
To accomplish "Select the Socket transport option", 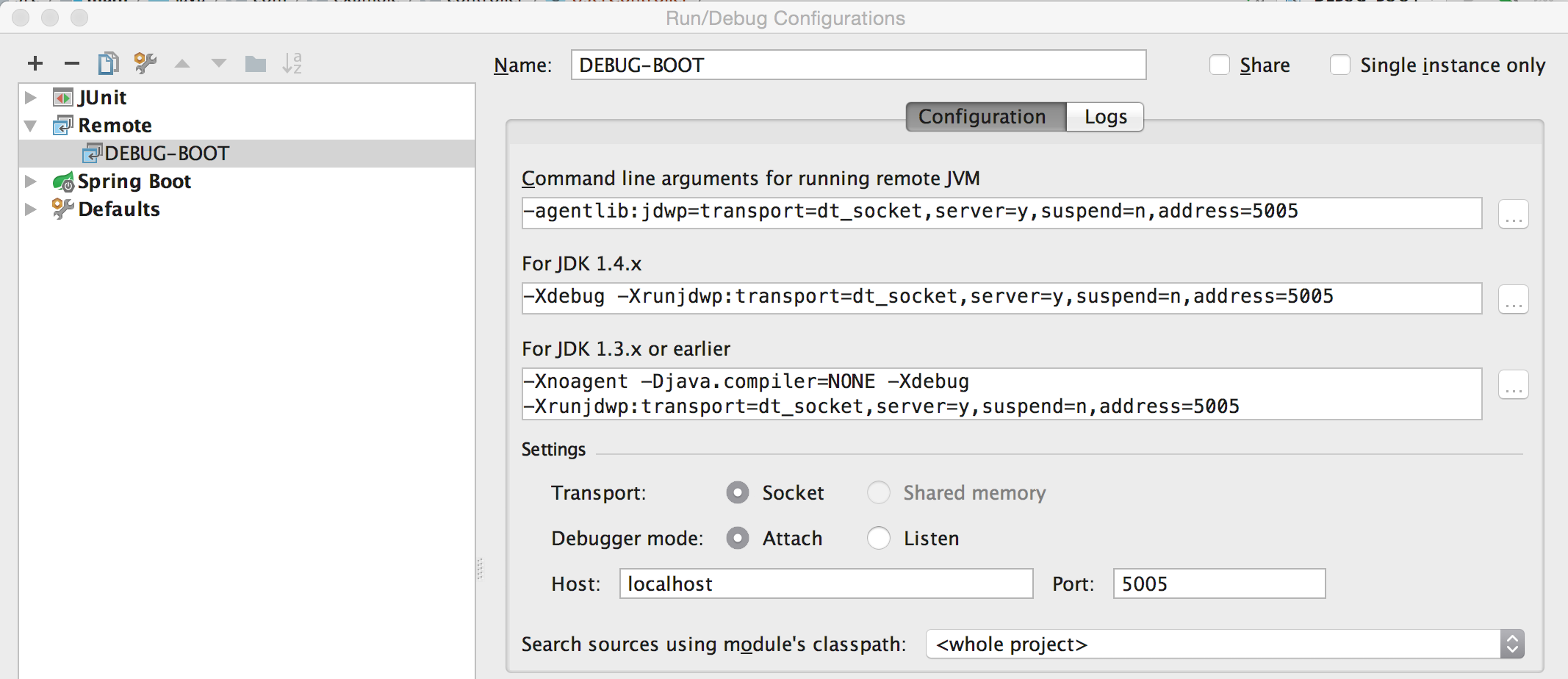I will pyautogui.click(x=737, y=492).
